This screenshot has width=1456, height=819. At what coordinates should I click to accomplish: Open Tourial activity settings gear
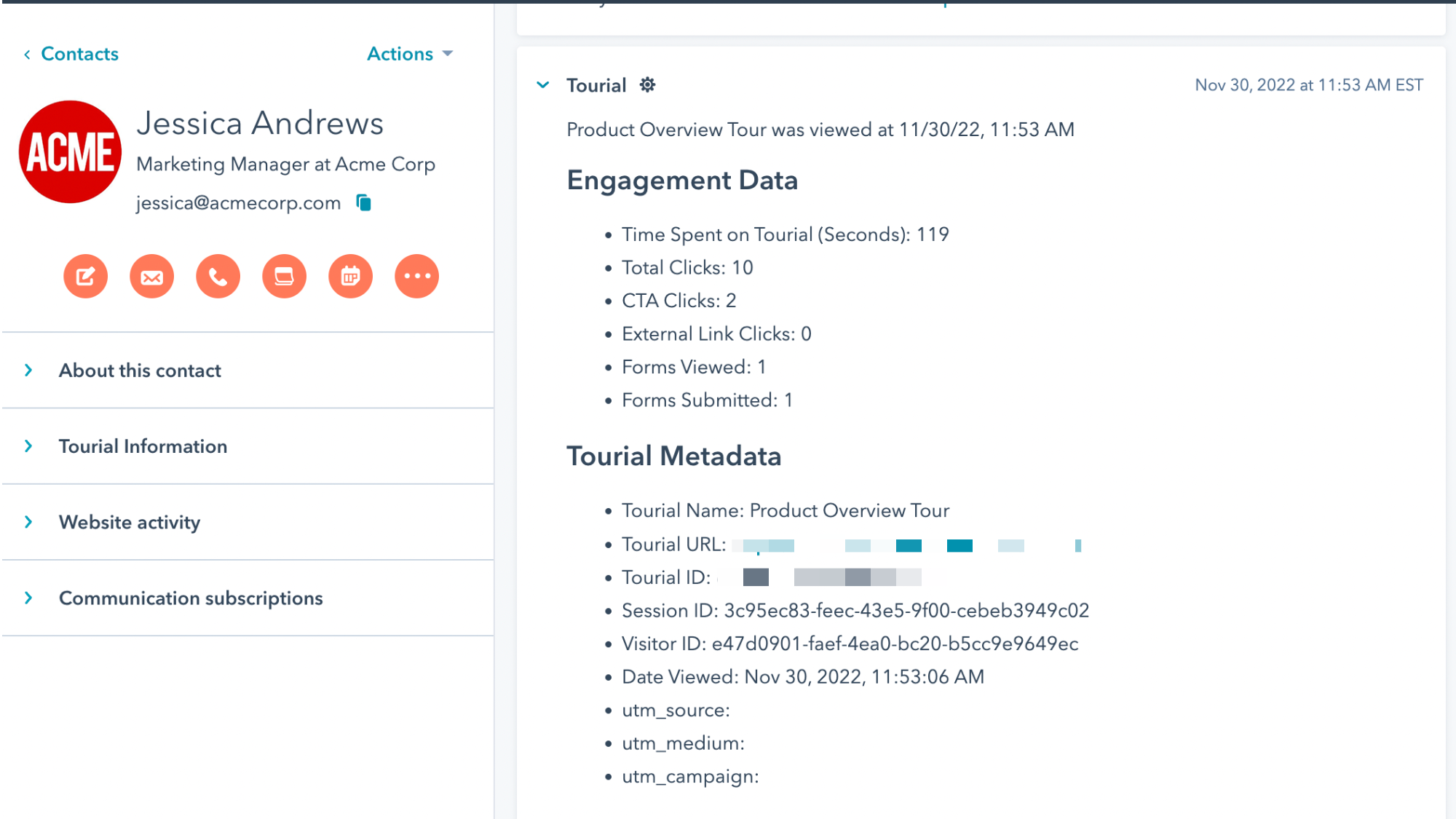click(x=647, y=84)
